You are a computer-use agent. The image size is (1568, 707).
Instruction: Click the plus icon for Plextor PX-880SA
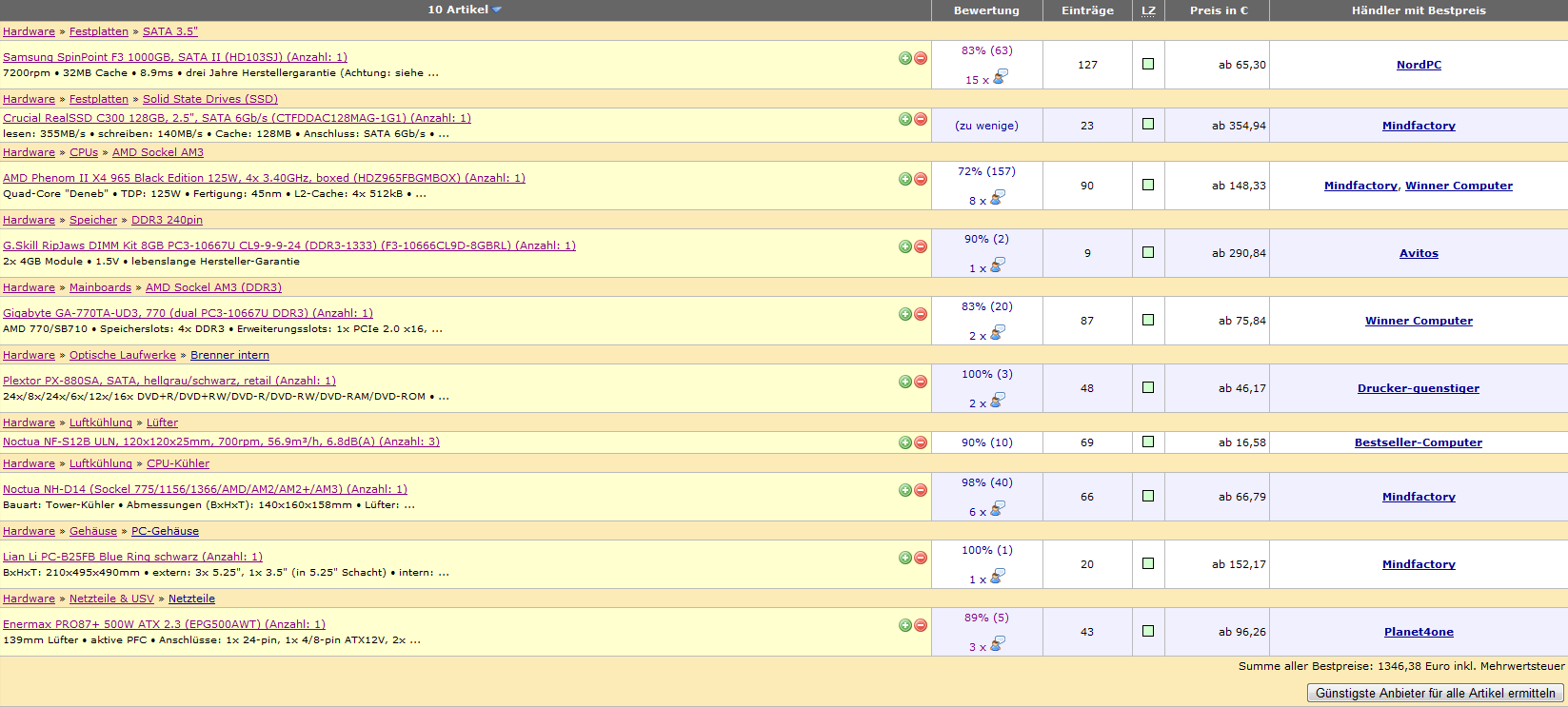tap(905, 382)
